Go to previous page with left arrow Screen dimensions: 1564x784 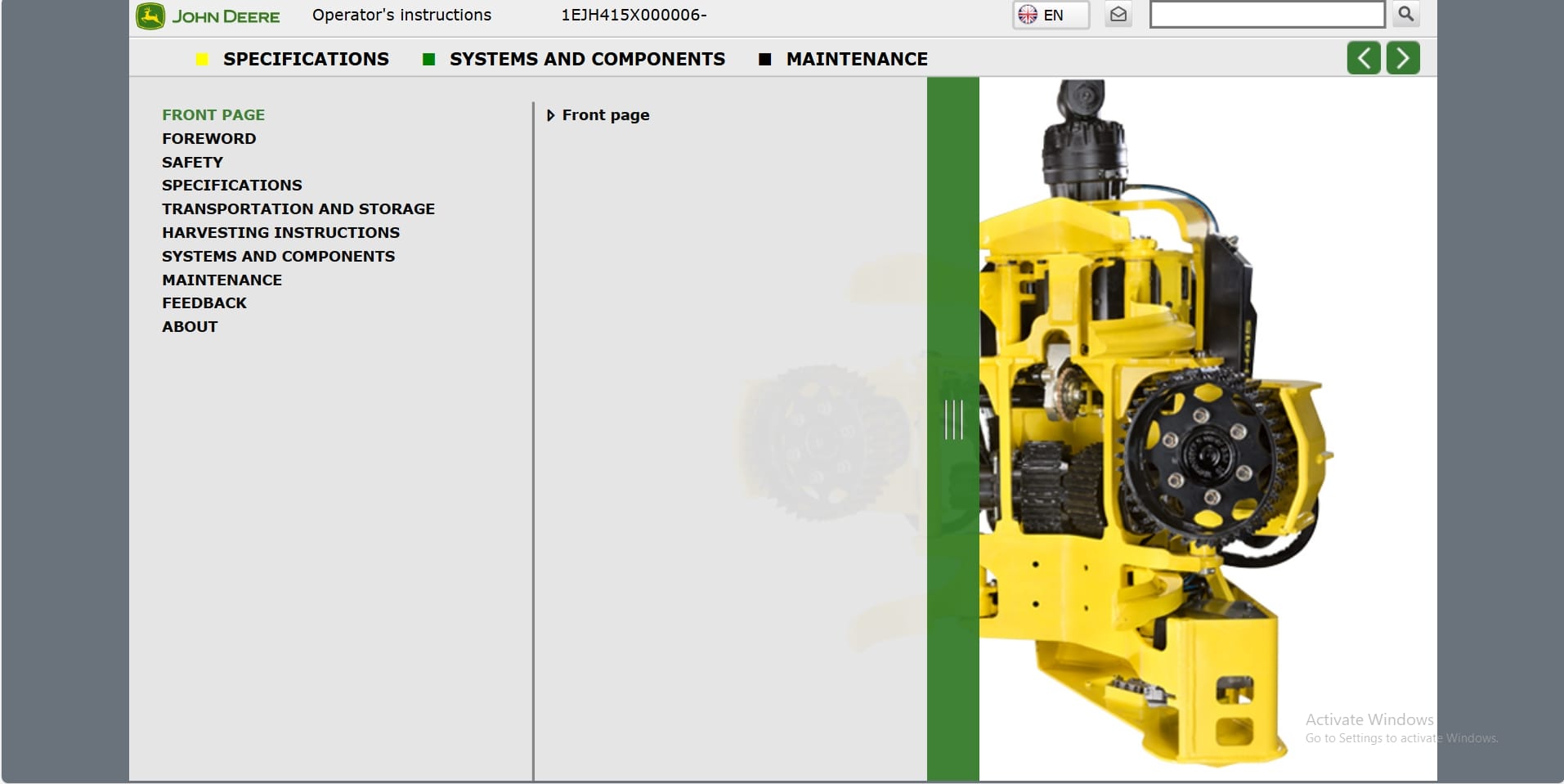1363,58
